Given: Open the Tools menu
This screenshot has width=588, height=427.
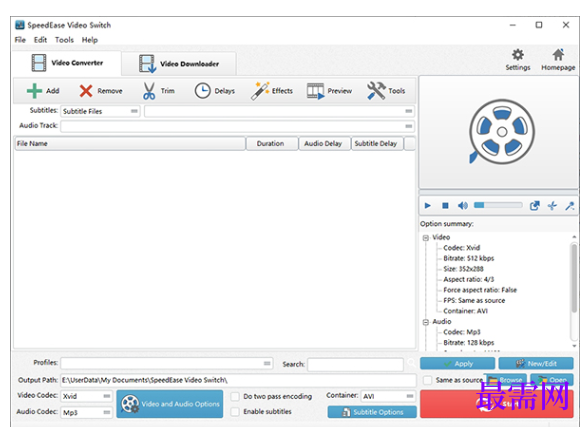Looking at the screenshot, I should pos(64,40).
